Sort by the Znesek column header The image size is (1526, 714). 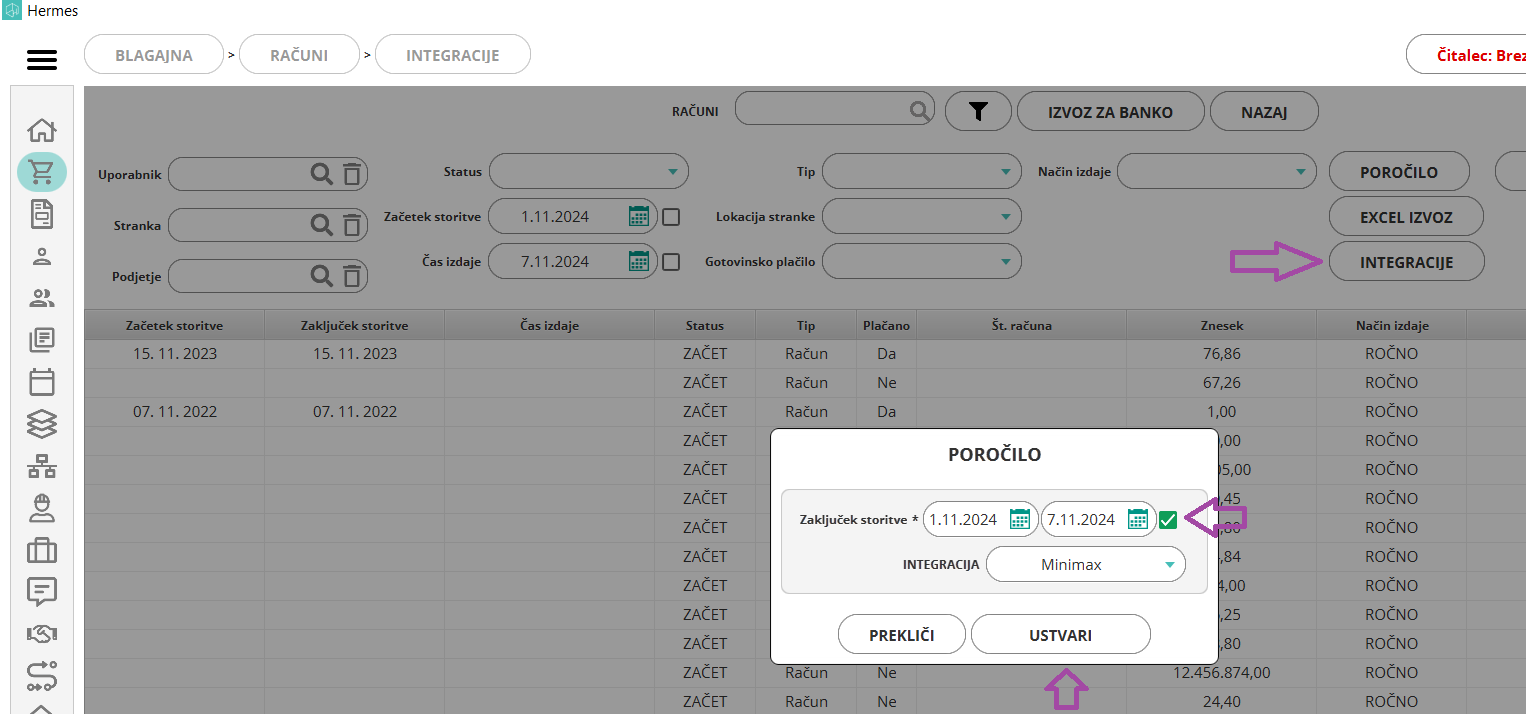pyautogui.click(x=1221, y=325)
